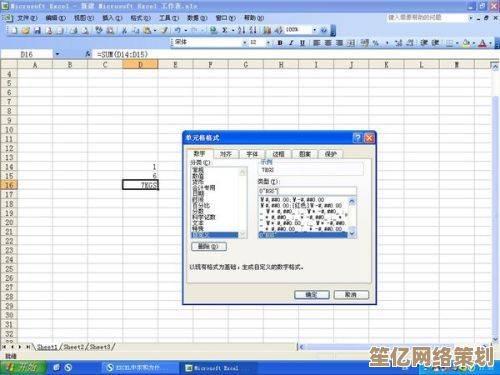Open the Name Box dropdown arrow
The height and width of the screenshot is (375, 500).
(x=57, y=54)
